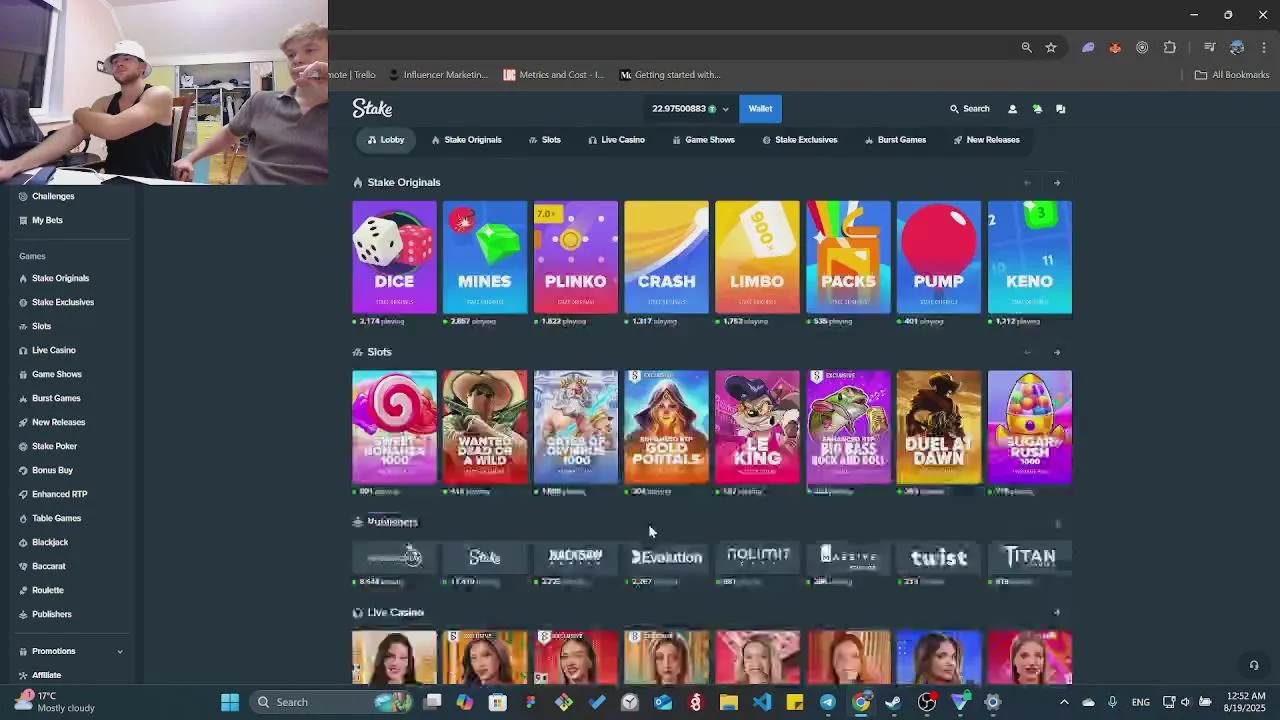The width and height of the screenshot is (1280, 720).
Task: Switch to the Burst Games tab
Action: click(895, 140)
